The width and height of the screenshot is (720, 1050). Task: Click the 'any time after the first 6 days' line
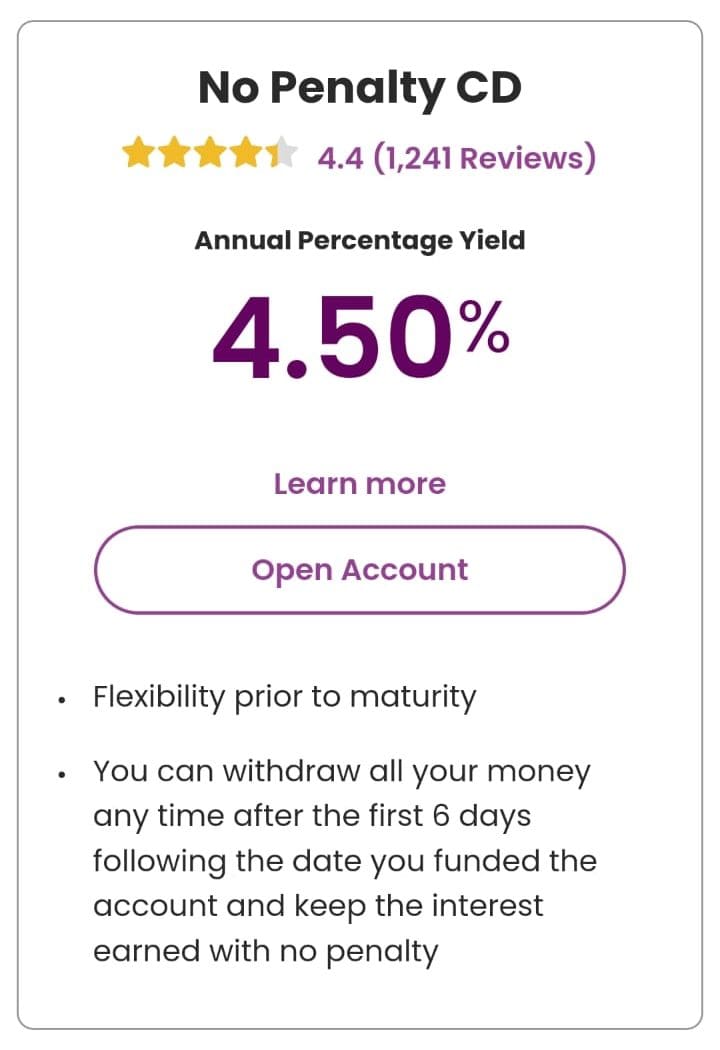311,816
